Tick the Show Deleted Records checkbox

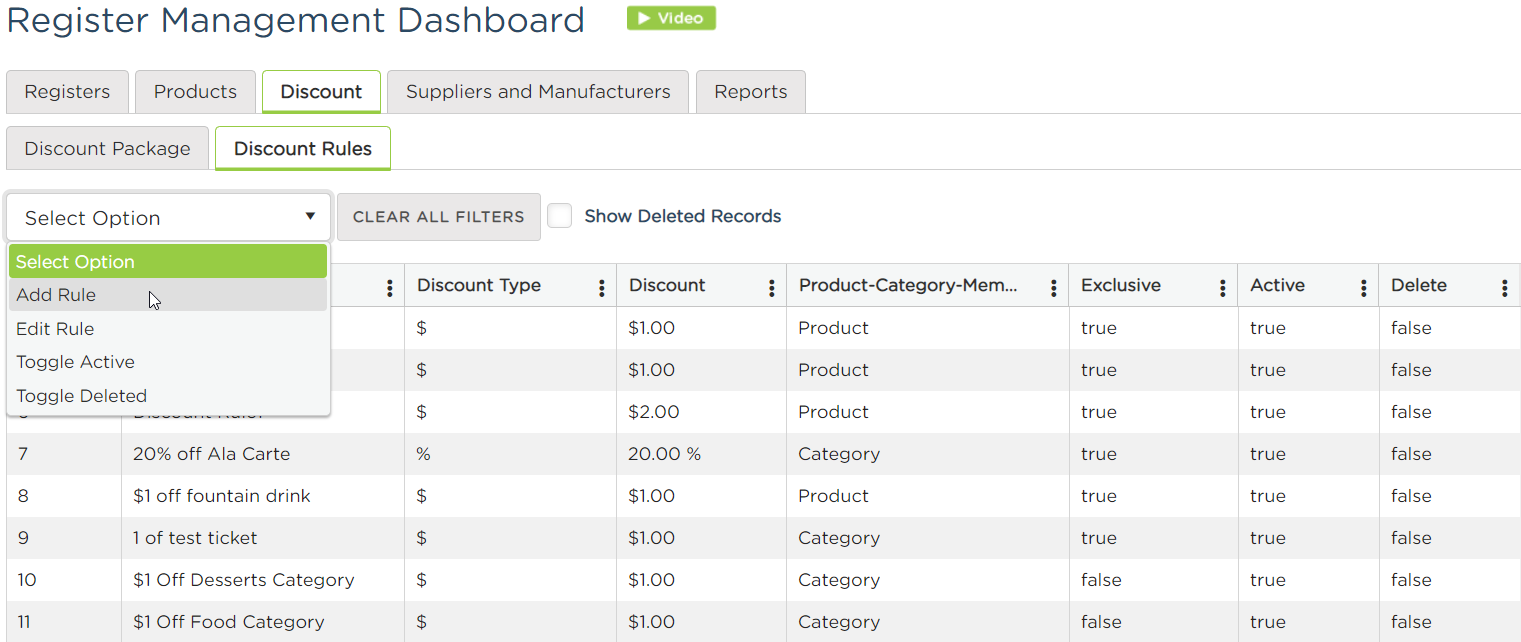560,216
